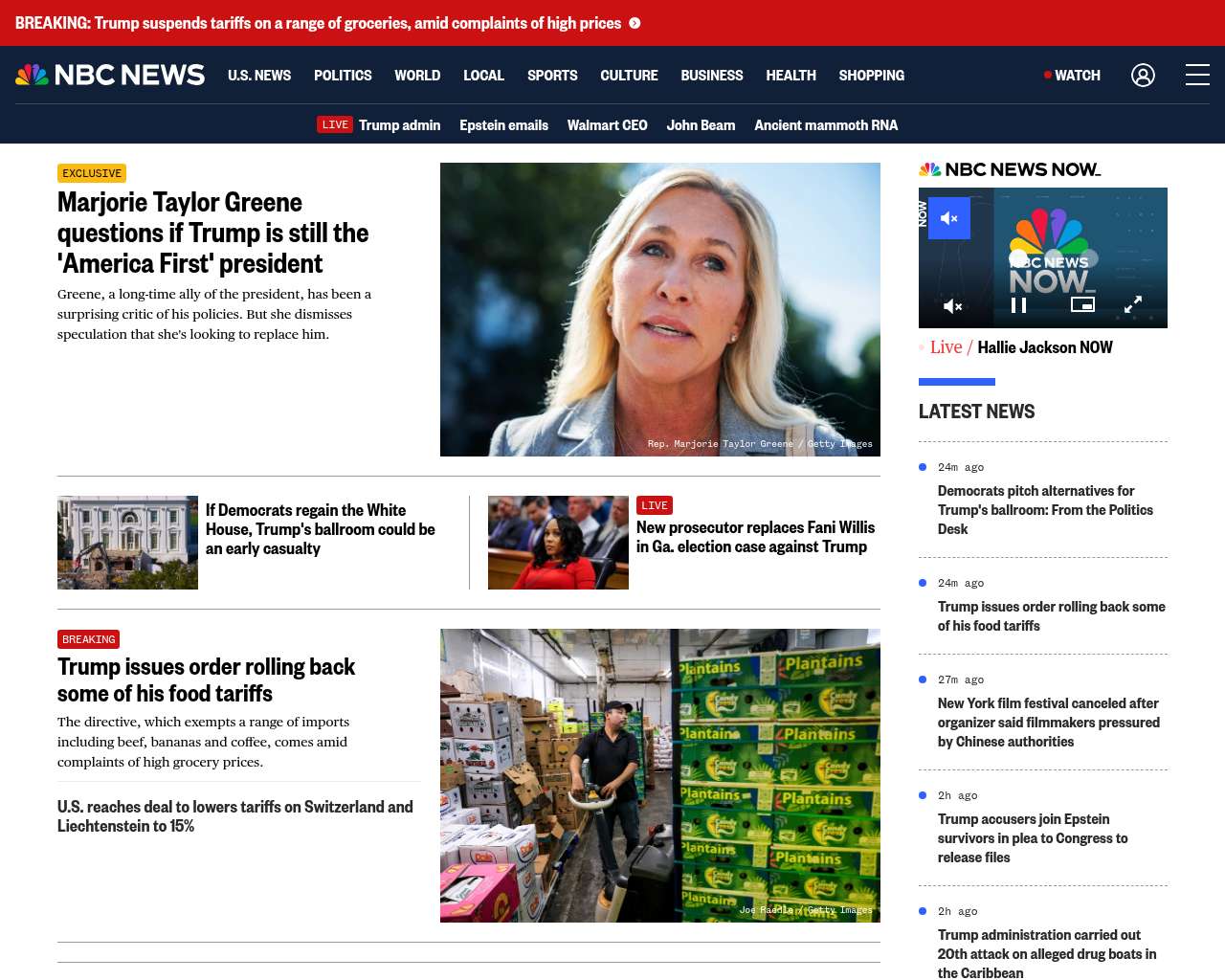
Task: Open the New York film festival canceled story
Action: coord(1049,723)
